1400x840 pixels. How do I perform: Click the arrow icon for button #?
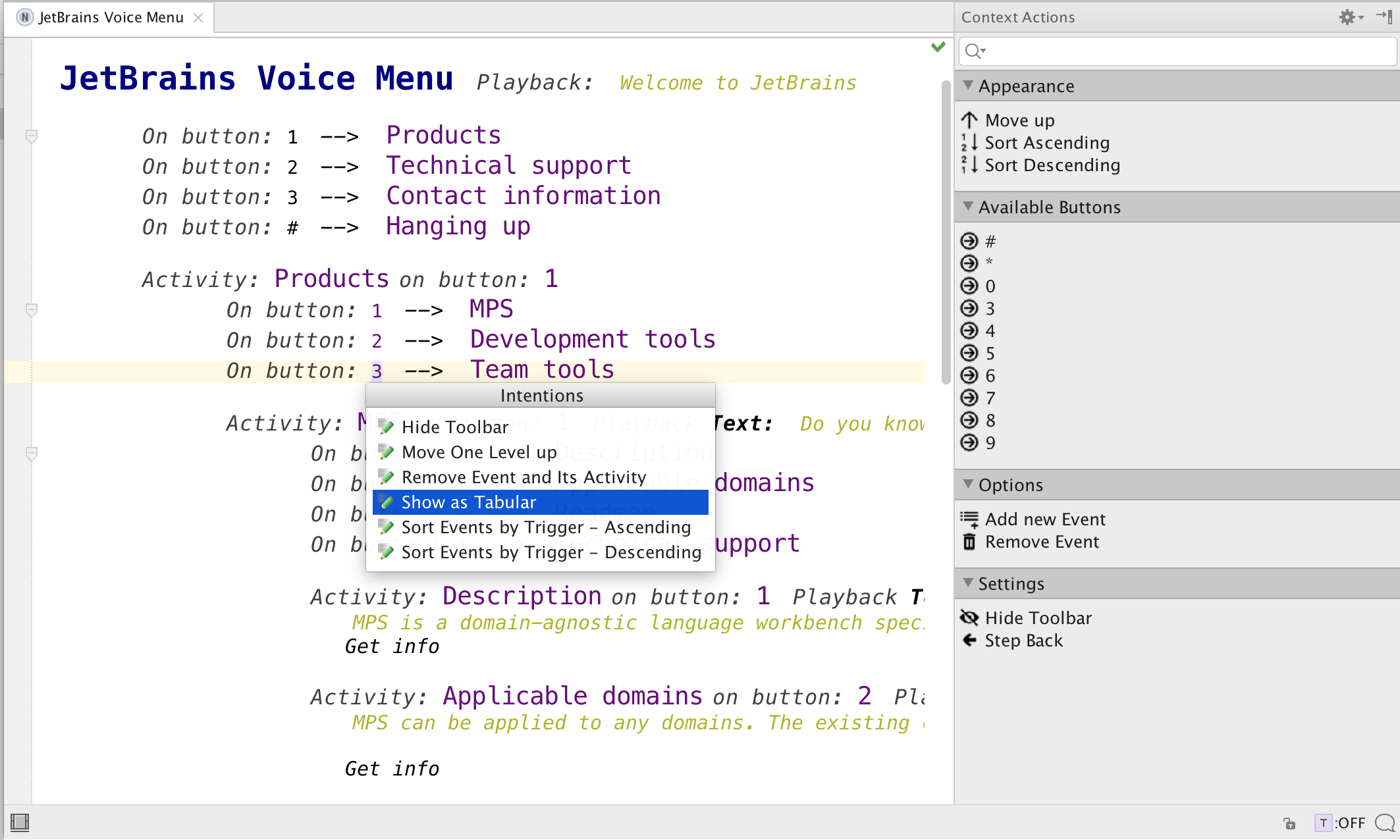969,241
